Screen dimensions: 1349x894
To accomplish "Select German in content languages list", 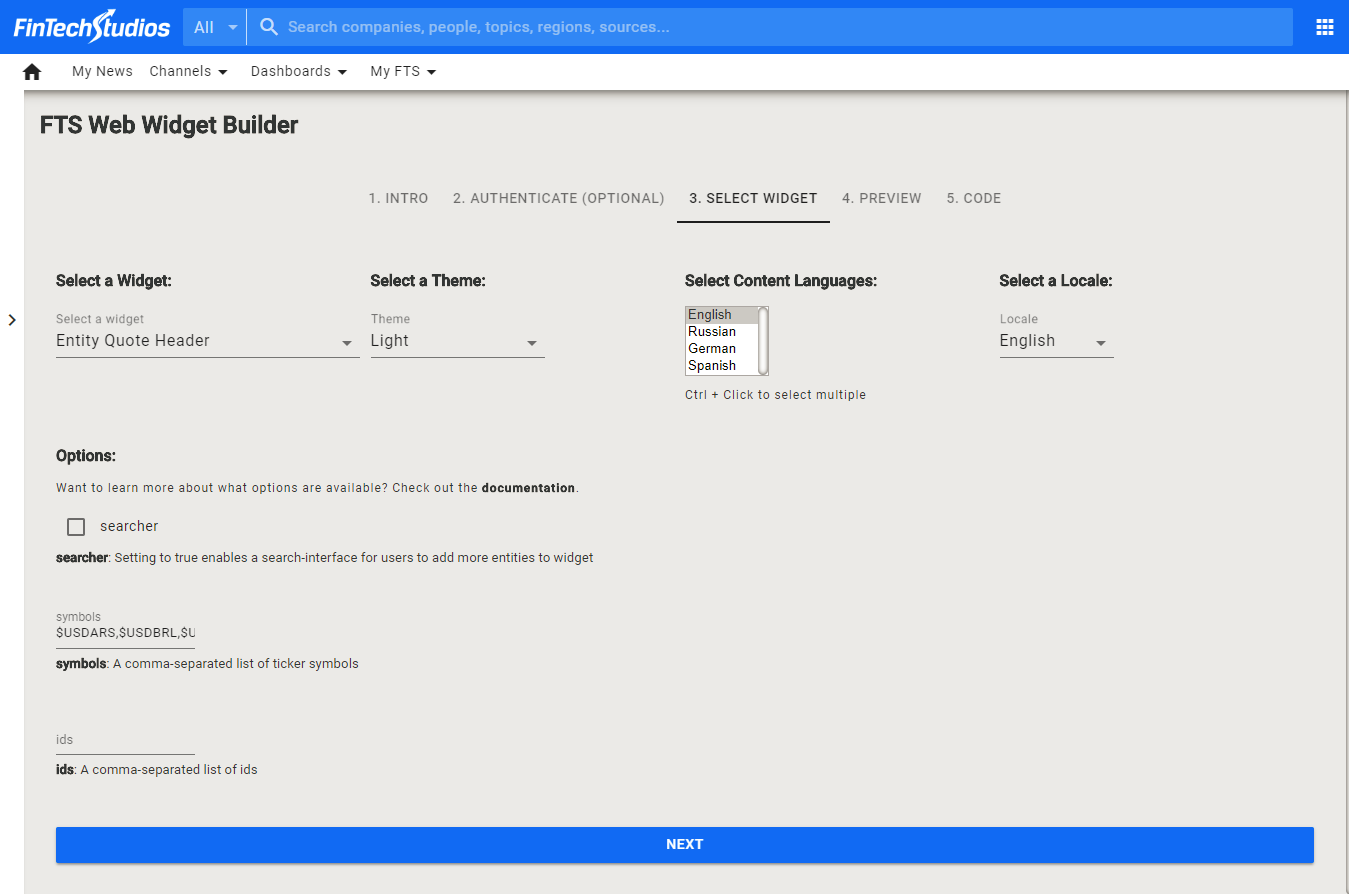I will pyautogui.click(x=721, y=349).
